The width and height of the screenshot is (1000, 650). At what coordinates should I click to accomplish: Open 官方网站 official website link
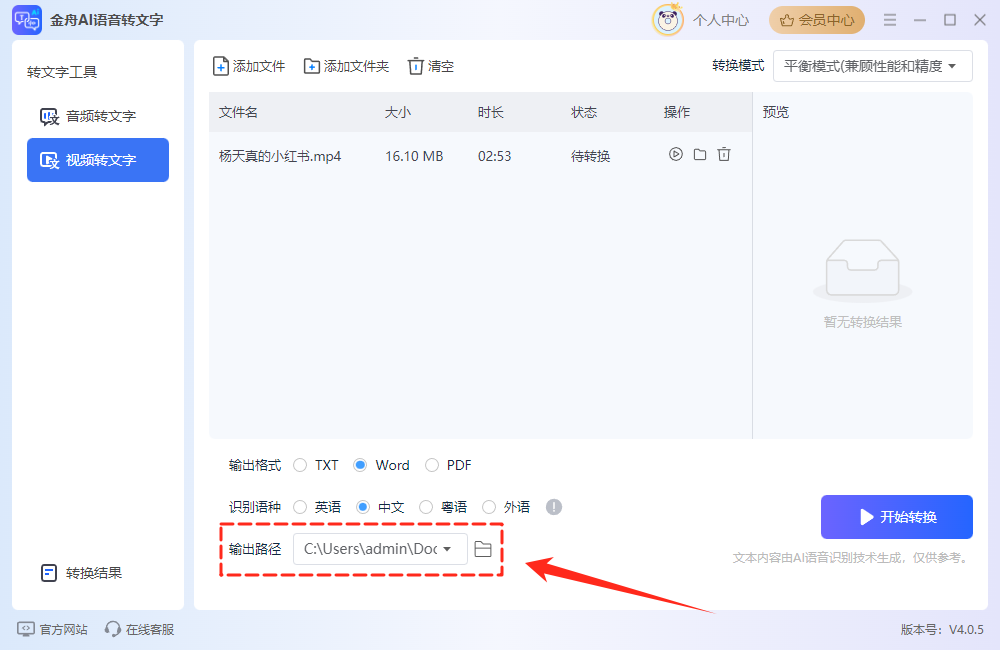tap(52, 629)
